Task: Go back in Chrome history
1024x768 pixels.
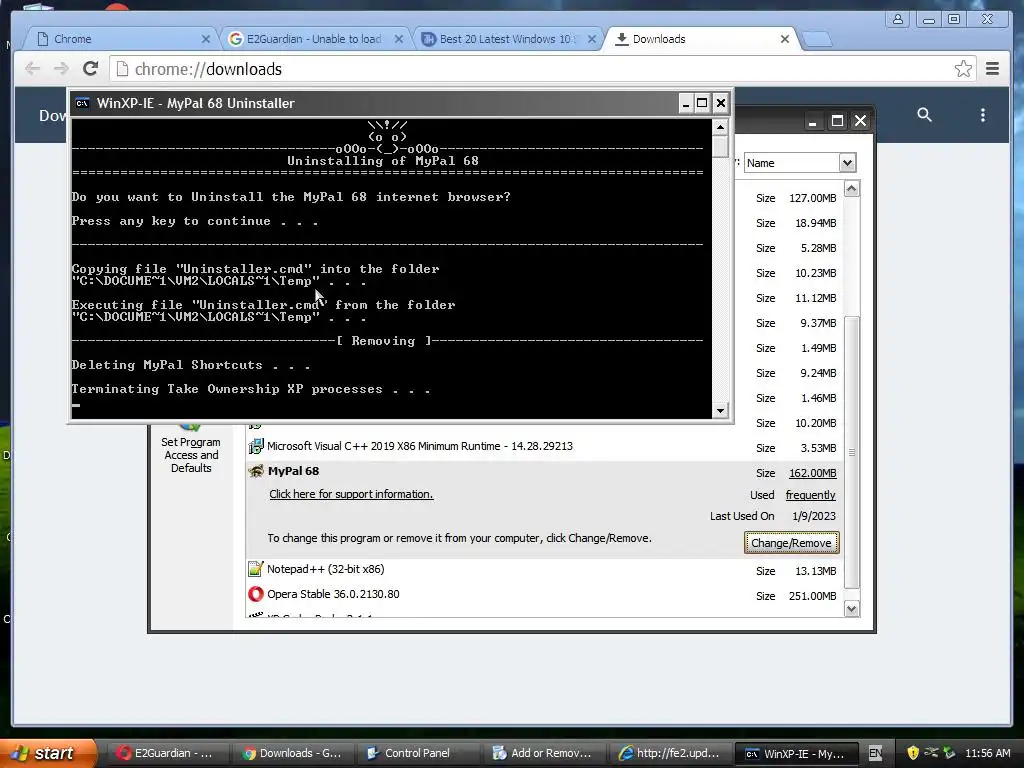Action: pos(33,69)
